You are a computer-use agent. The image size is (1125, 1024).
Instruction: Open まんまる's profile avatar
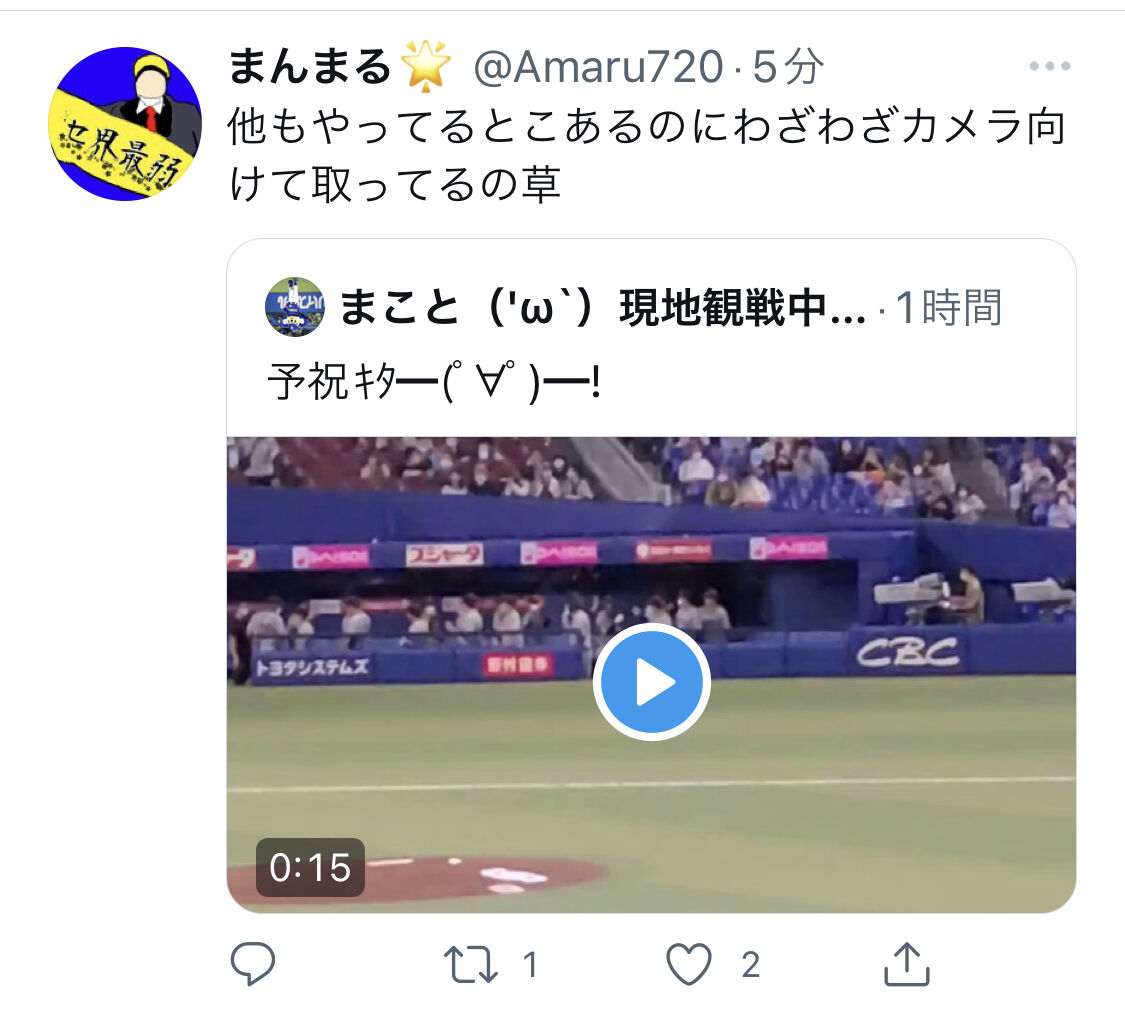click(x=125, y=123)
